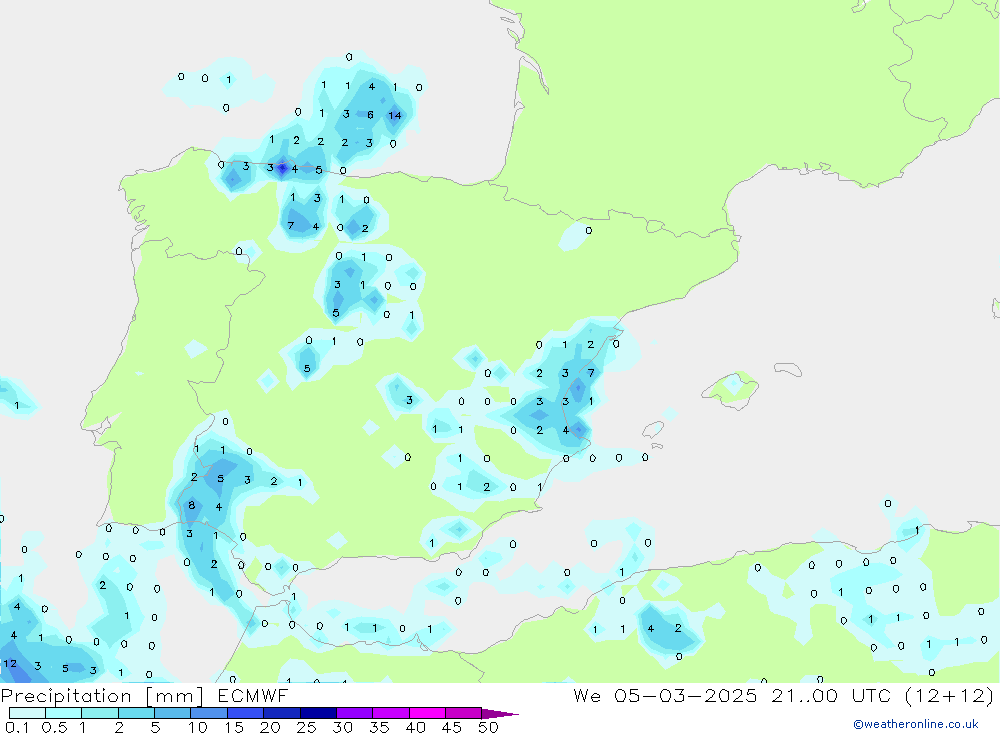Click the '15' legend scale label
Image resolution: width=1000 pixels, height=733 pixels.
pos(234,727)
